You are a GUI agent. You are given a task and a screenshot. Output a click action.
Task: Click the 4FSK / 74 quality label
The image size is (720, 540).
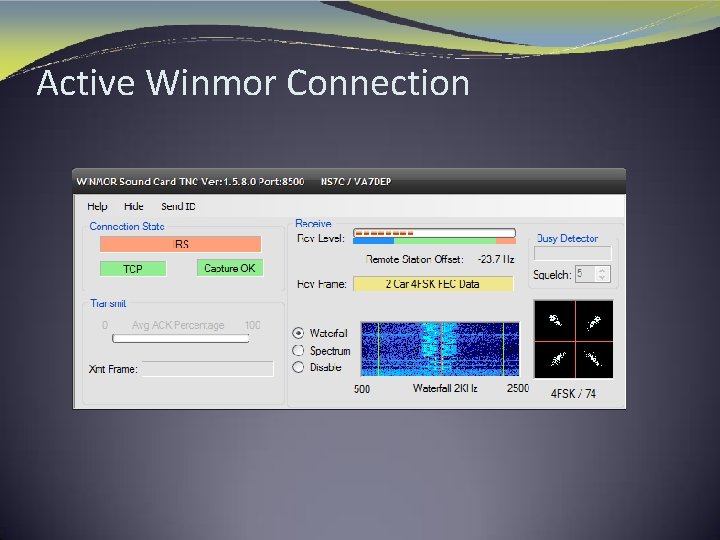(573, 394)
